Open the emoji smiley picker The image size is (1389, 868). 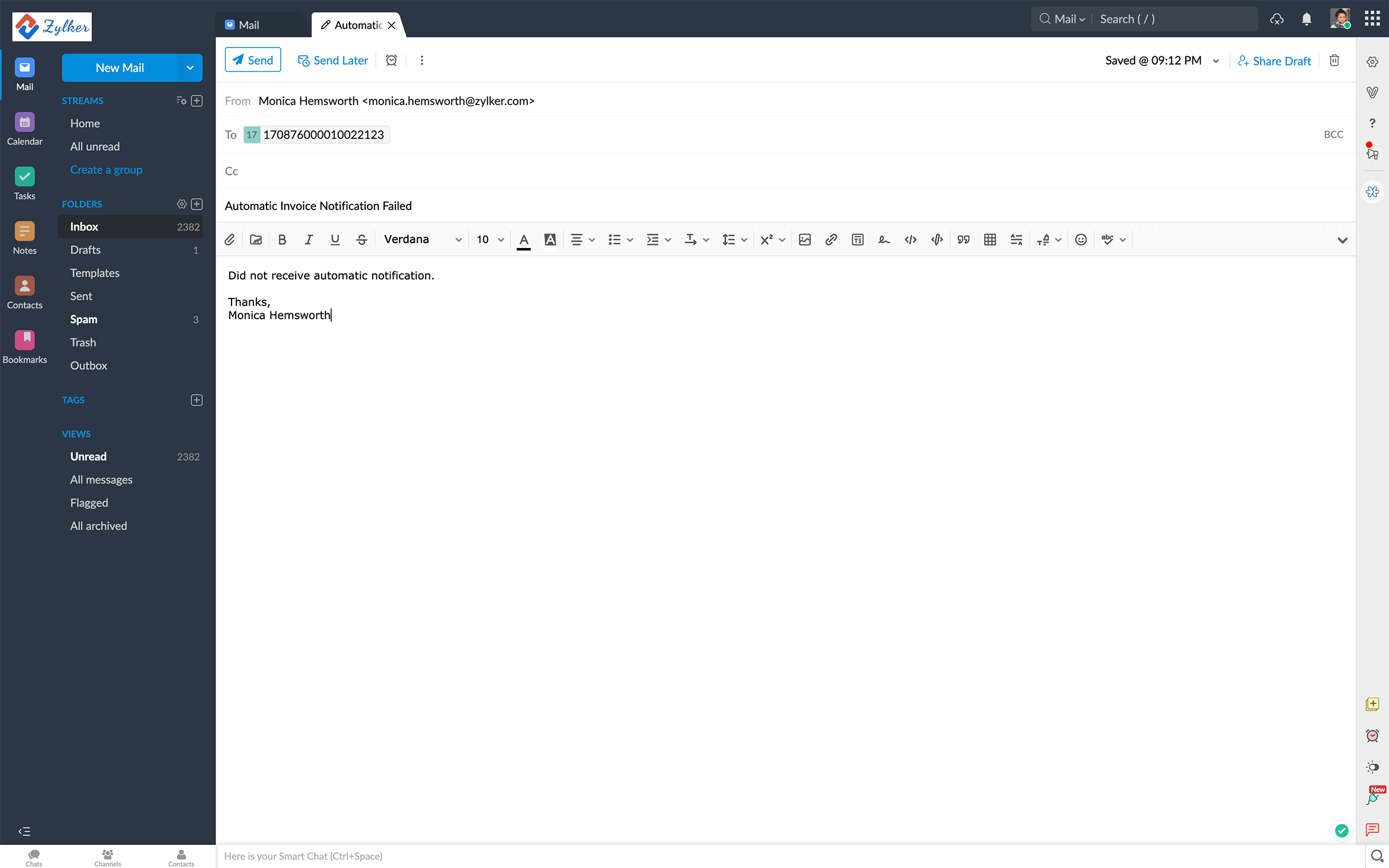1080,240
